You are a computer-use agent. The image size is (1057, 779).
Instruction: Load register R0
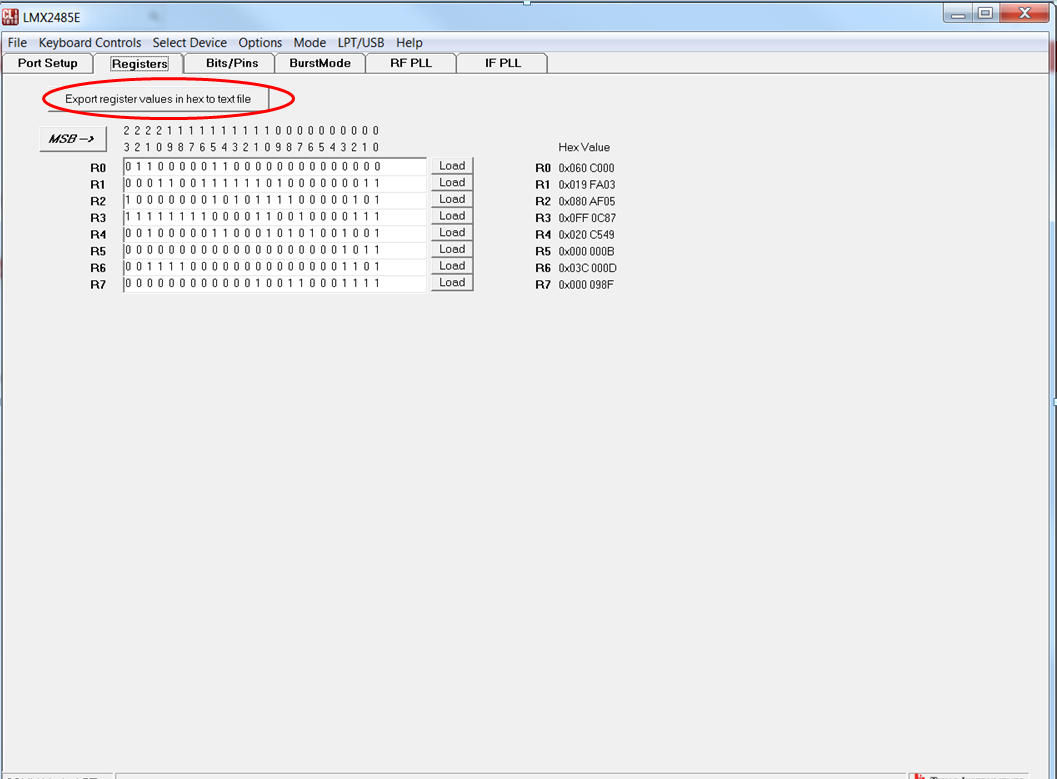(452, 166)
